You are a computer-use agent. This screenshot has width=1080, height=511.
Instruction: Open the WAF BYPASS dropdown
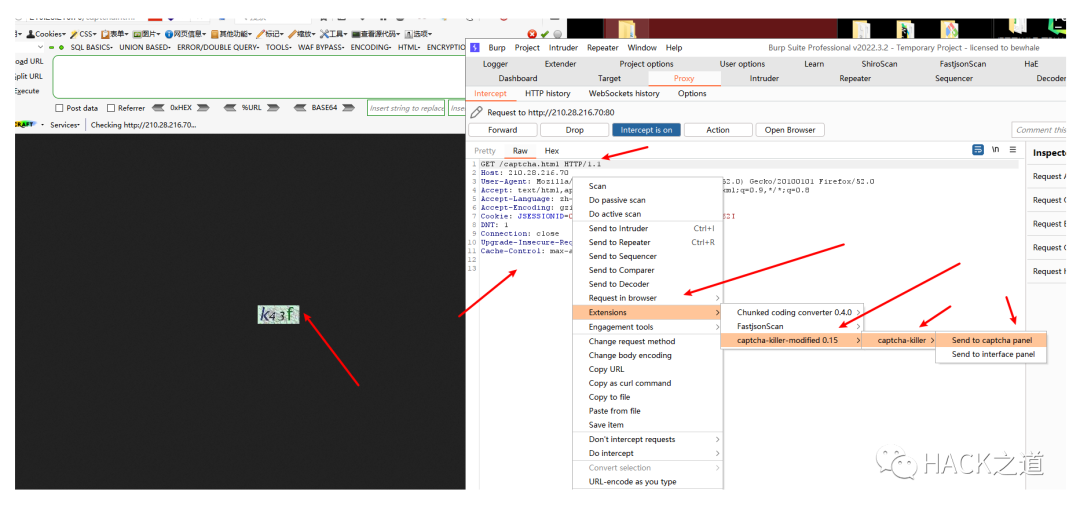tap(320, 48)
